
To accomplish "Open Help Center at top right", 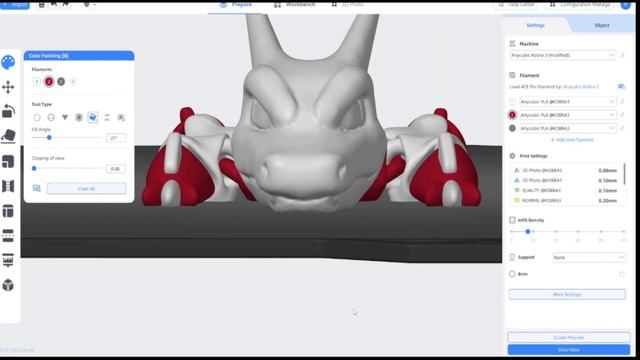I will point(517,5).
